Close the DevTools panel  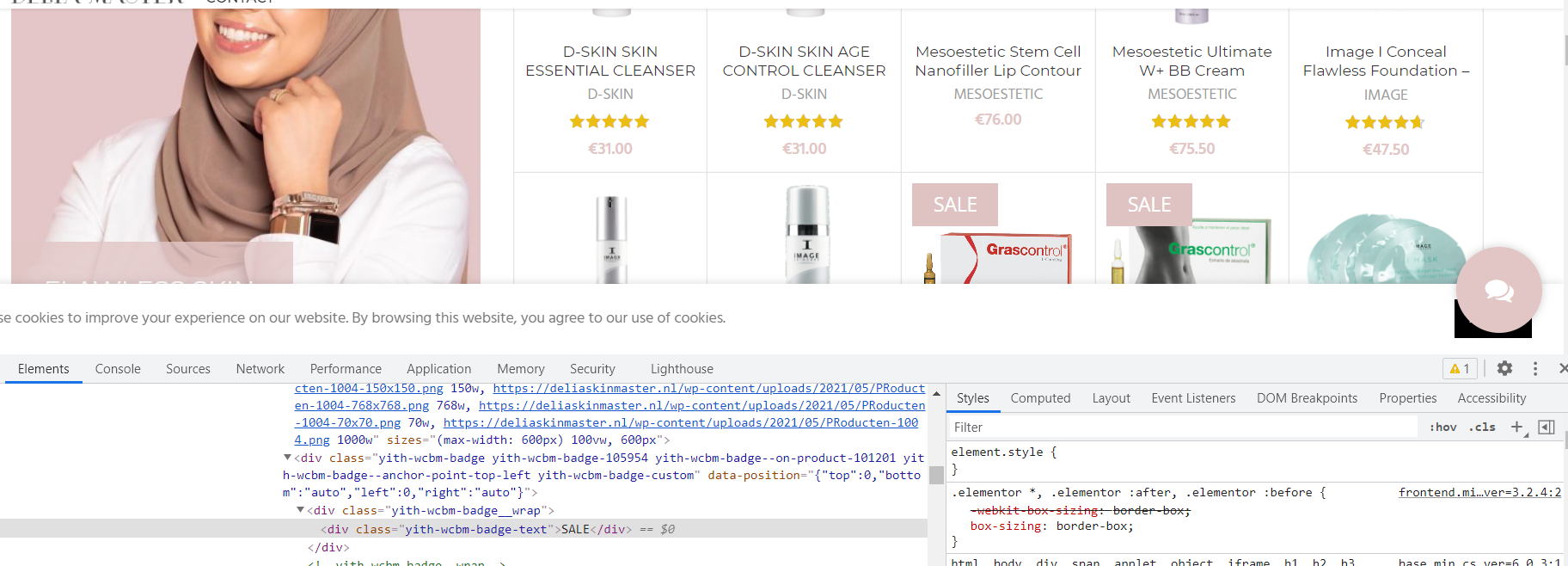[x=1562, y=368]
